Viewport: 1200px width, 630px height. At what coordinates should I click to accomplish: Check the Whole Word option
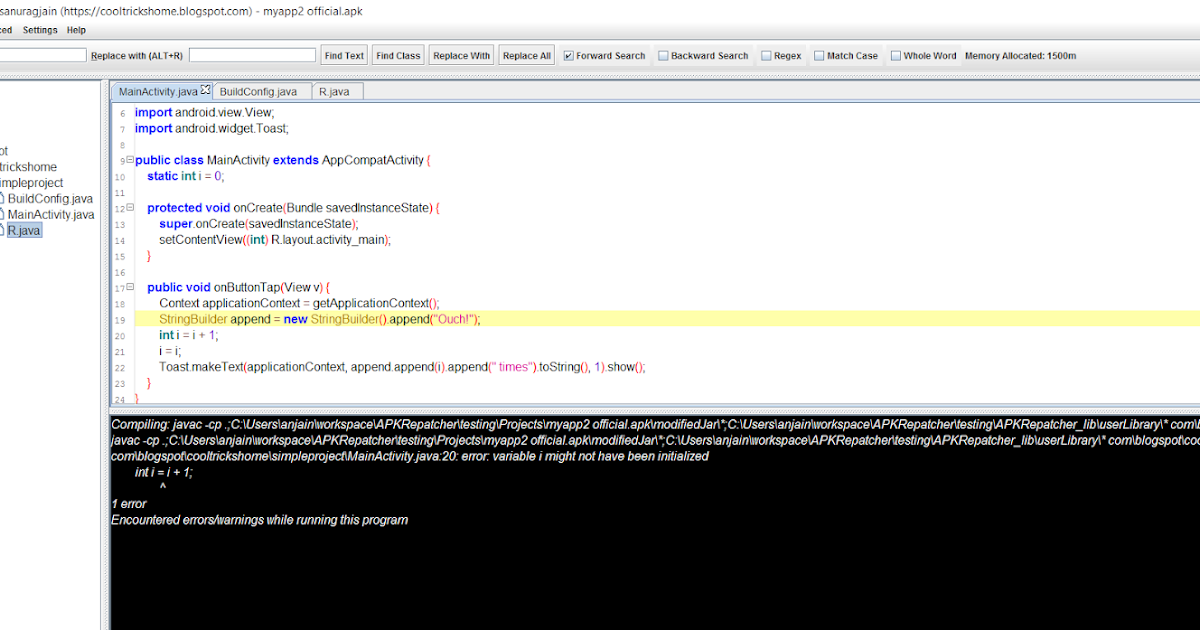coord(893,55)
